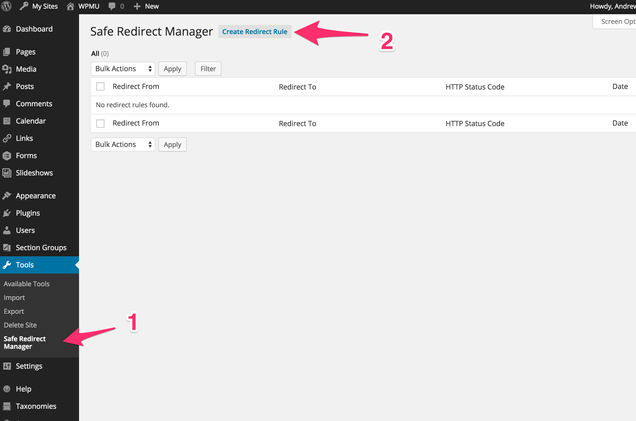Select Available Tools submenu item

tap(26, 284)
